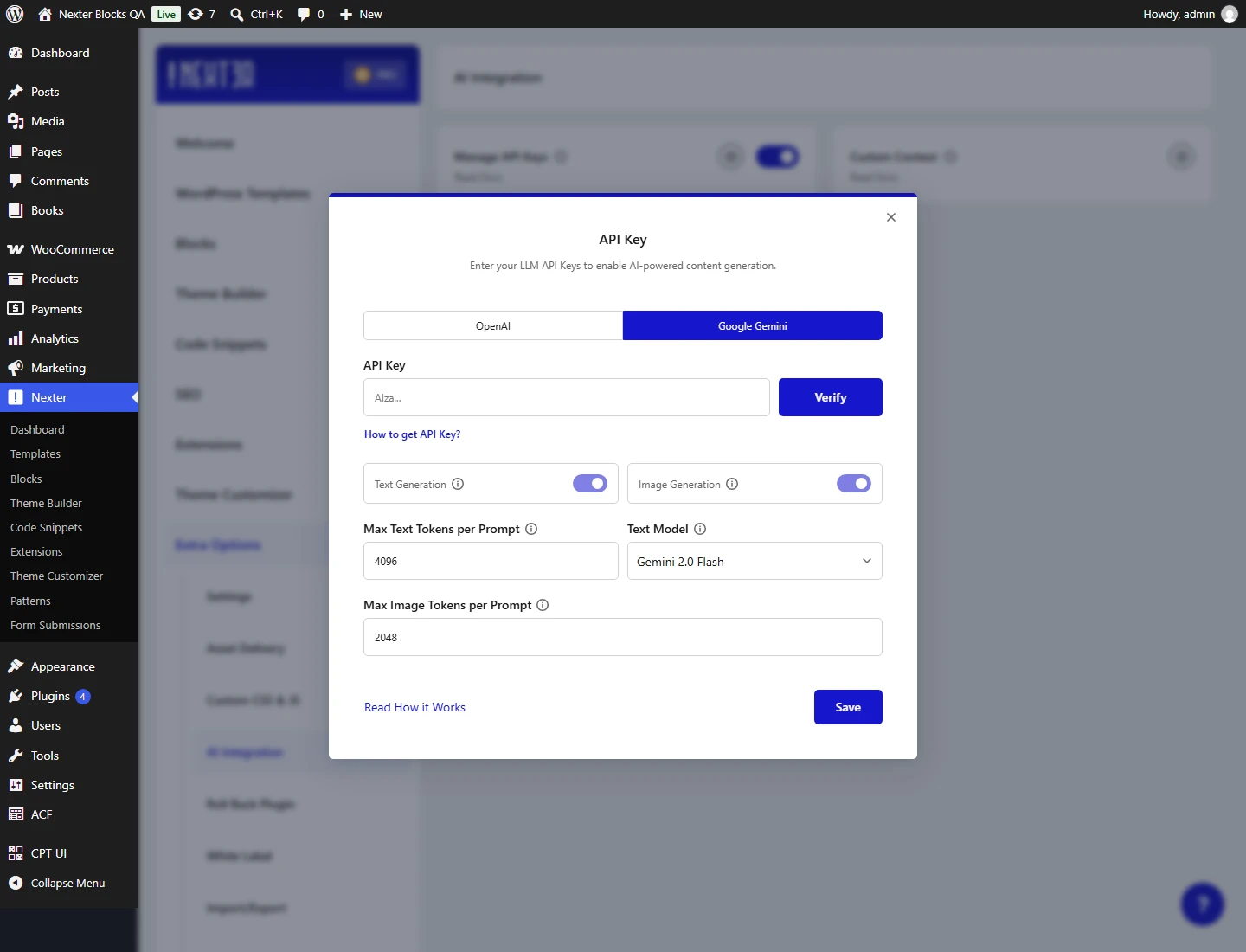Open the ACF sidebar menu
This screenshot has height=952, width=1246.
click(69, 814)
